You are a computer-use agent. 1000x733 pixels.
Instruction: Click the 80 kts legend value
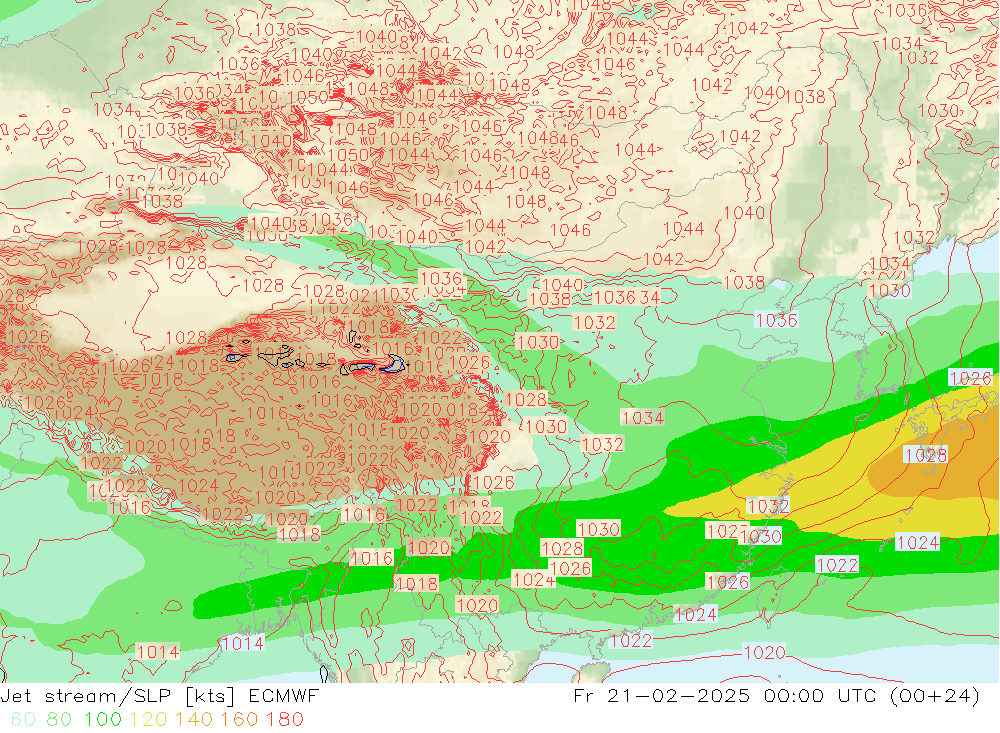pos(59,719)
